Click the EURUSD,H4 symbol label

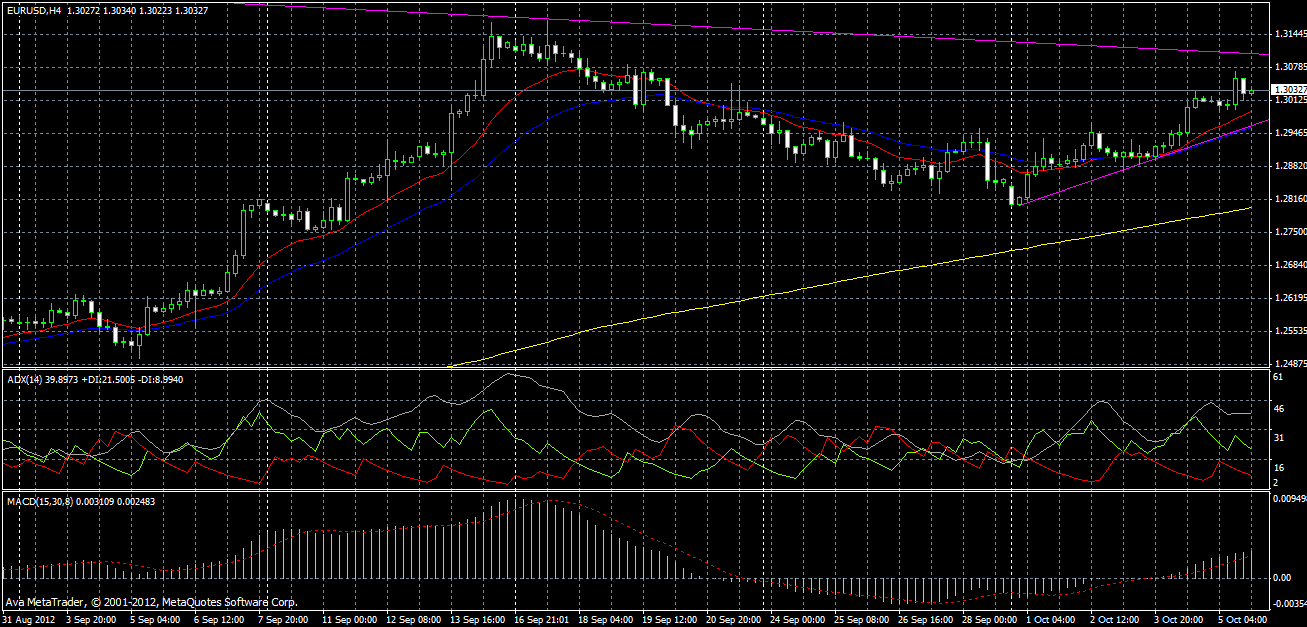point(32,9)
